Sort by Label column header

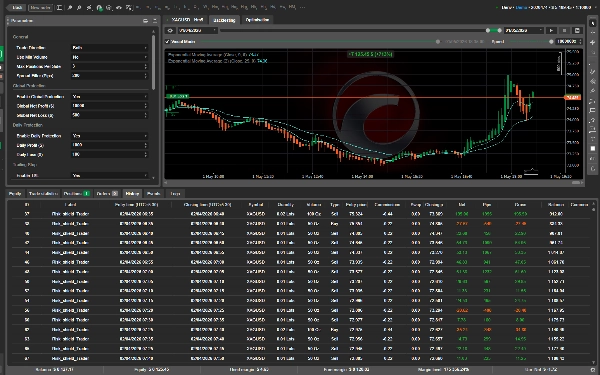pos(70,205)
